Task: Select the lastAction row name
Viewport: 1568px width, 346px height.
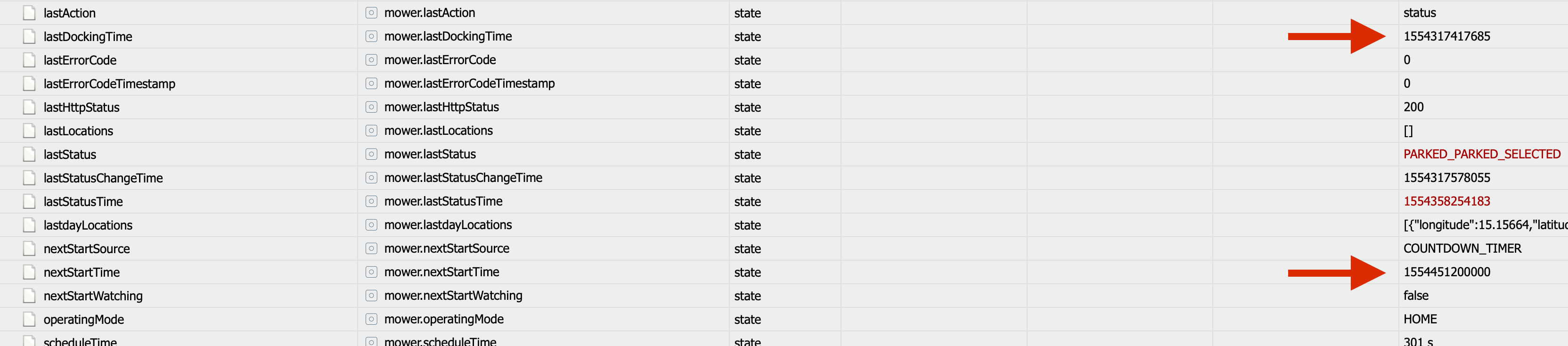Action: point(69,13)
